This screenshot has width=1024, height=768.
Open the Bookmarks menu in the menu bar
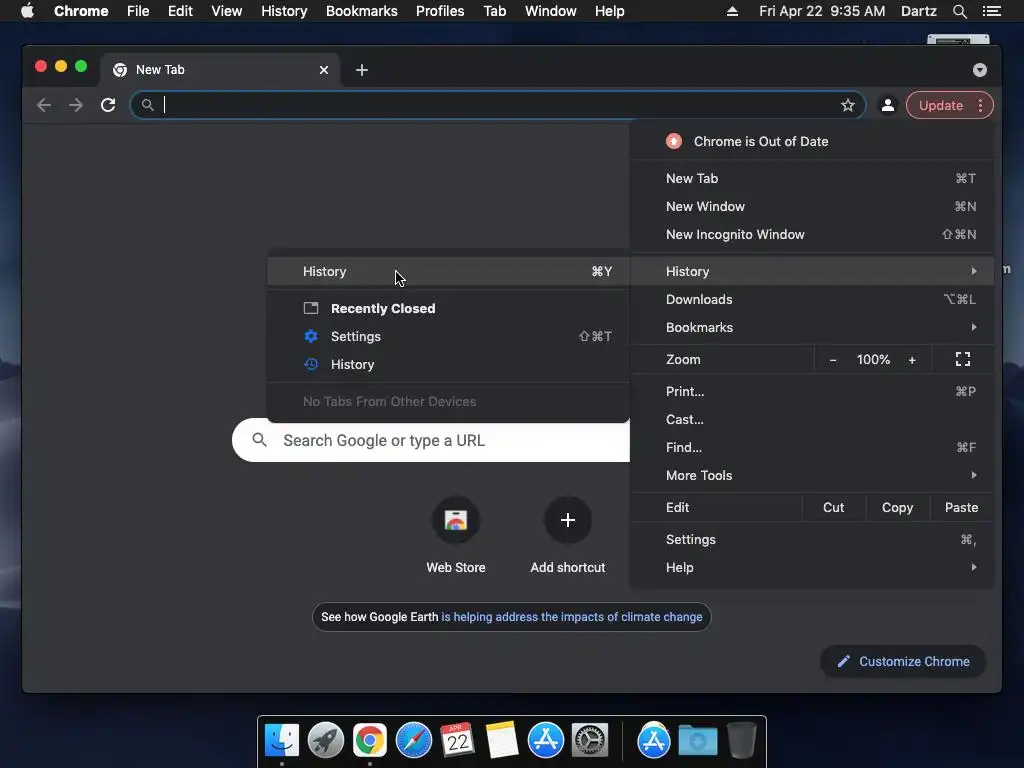(362, 11)
